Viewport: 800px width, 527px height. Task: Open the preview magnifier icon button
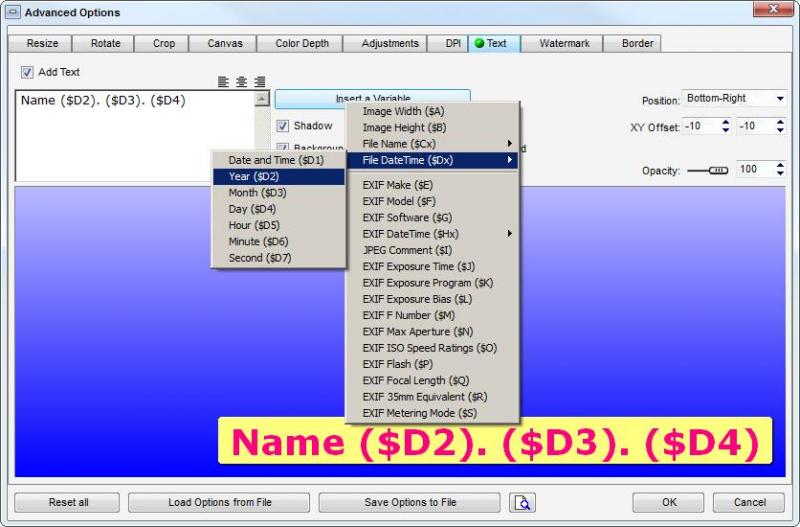[522, 503]
